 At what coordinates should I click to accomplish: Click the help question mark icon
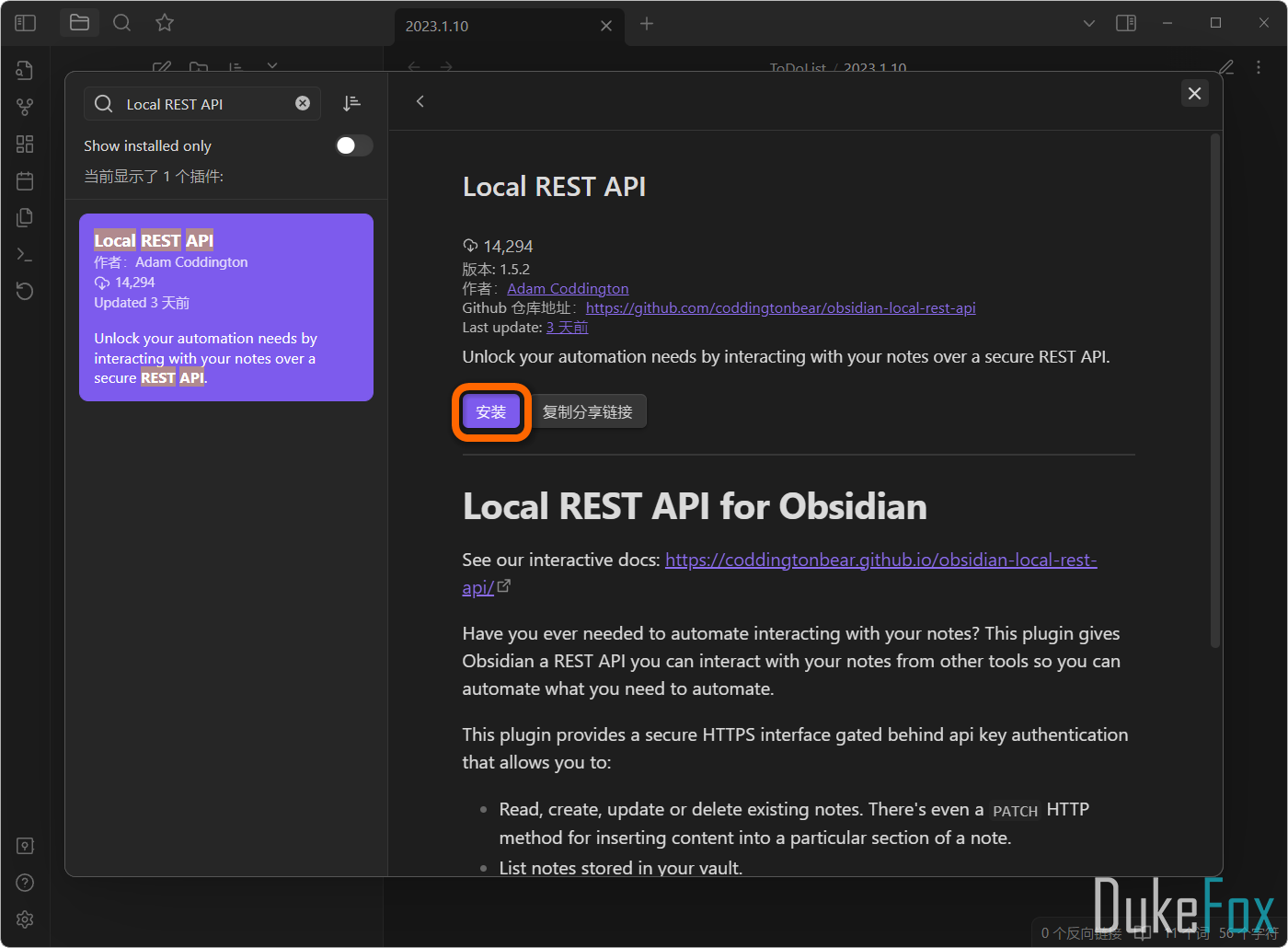click(25, 882)
